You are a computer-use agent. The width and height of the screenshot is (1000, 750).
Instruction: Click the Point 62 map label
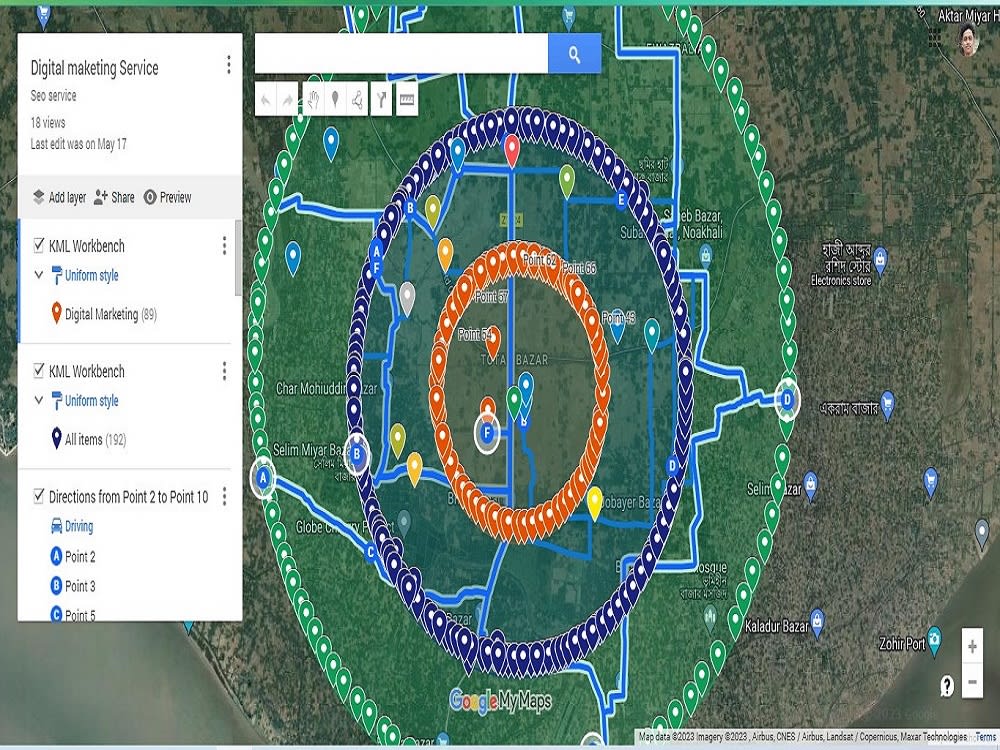click(x=540, y=260)
